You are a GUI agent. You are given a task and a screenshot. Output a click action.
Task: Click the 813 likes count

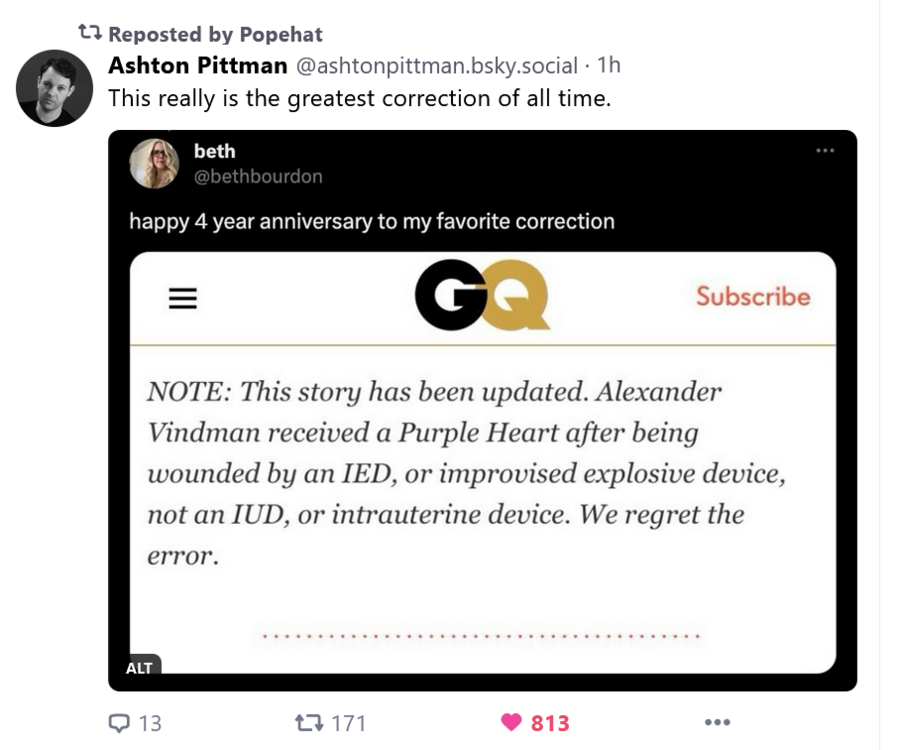550,723
